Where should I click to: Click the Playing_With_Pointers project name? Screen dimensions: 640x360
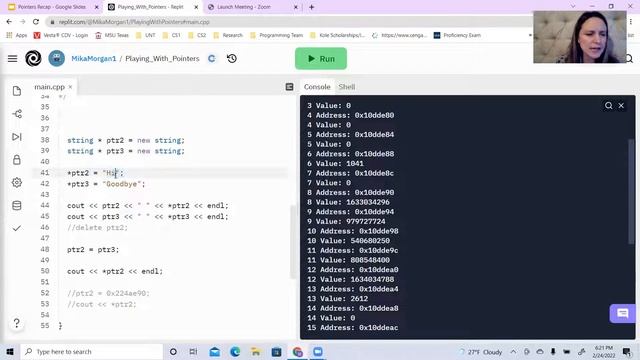coord(162,59)
